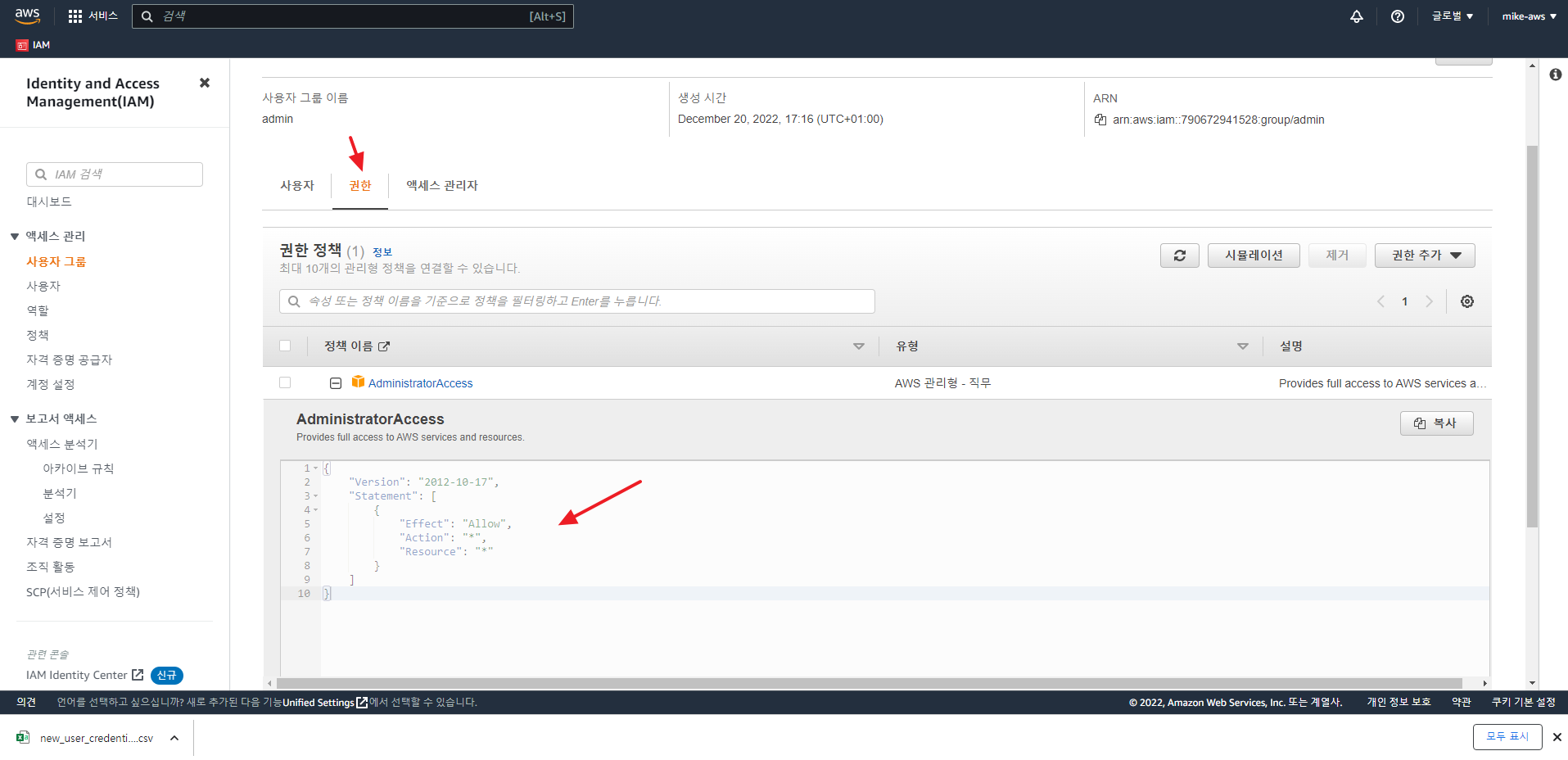This screenshot has width=1568, height=760.
Task: Collapse the 액세스 관리 section
Action: 15,237
